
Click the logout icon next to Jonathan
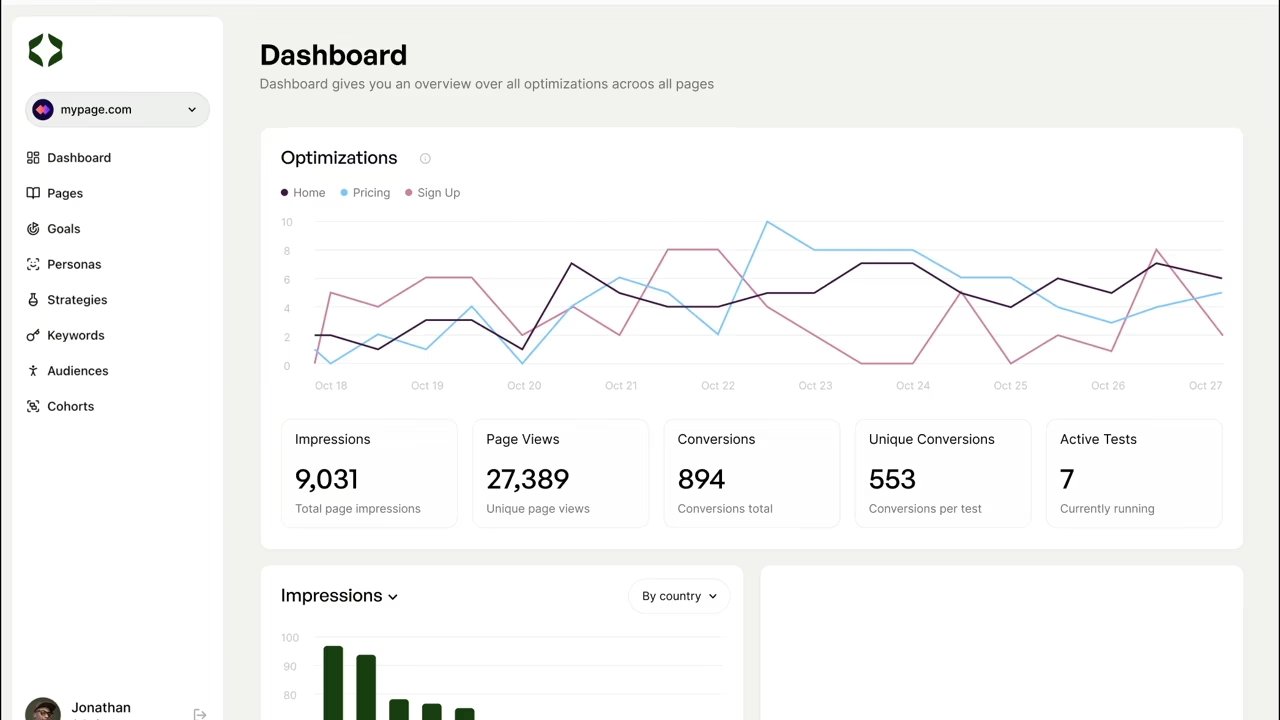[x=200, y=713]
